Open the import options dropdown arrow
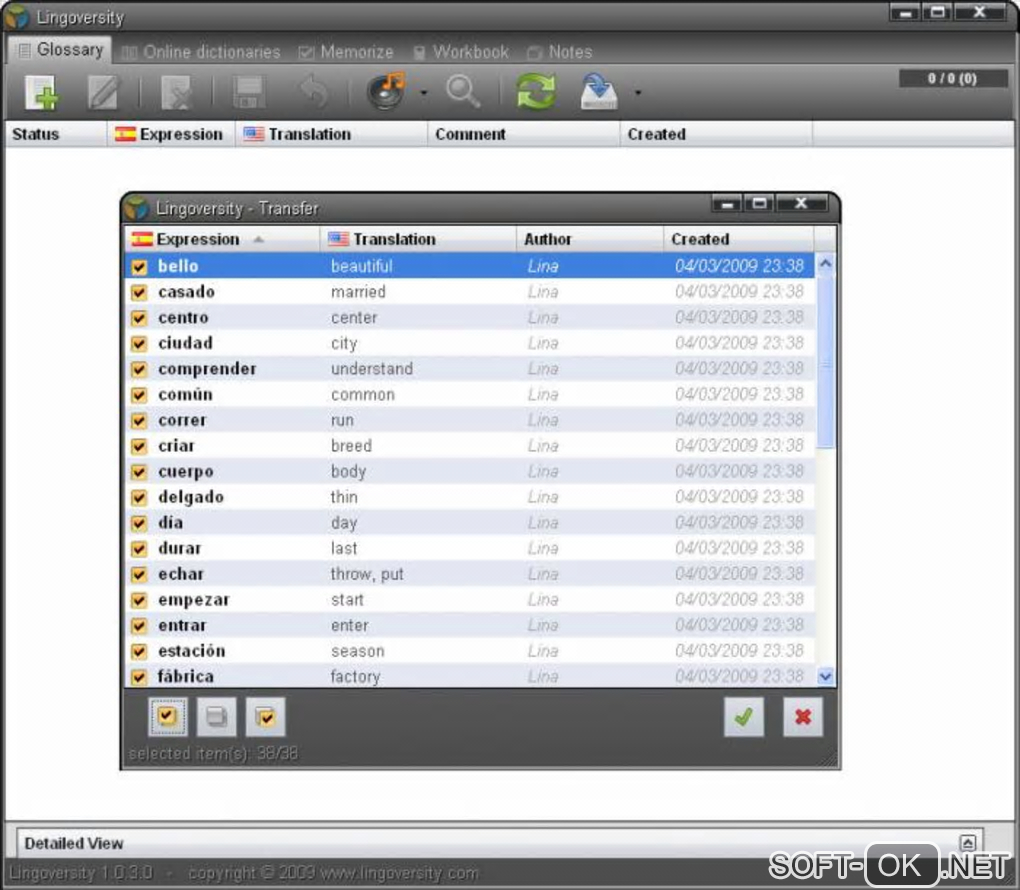 pyautogui.click(x=638, y=93)
